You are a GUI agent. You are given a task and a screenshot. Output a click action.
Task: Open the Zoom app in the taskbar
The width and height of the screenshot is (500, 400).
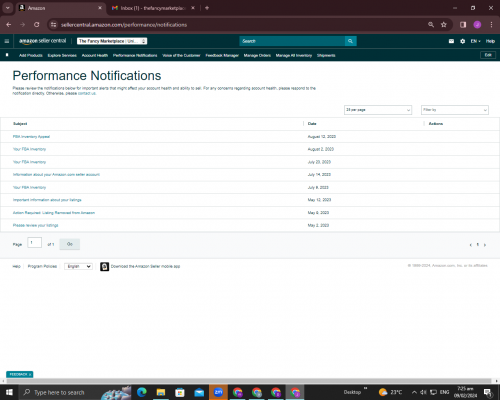(x=218, y=392)
